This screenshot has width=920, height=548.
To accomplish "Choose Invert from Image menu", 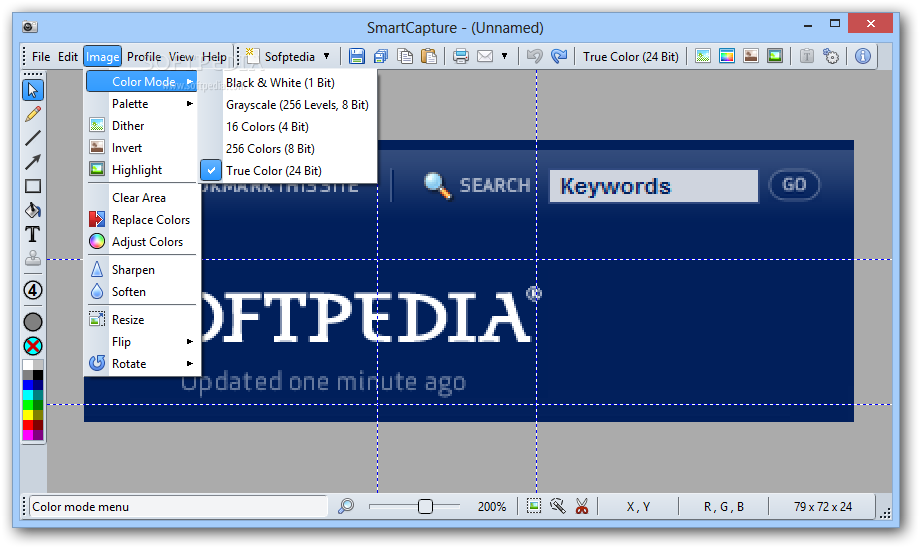I will pos(142,148).
